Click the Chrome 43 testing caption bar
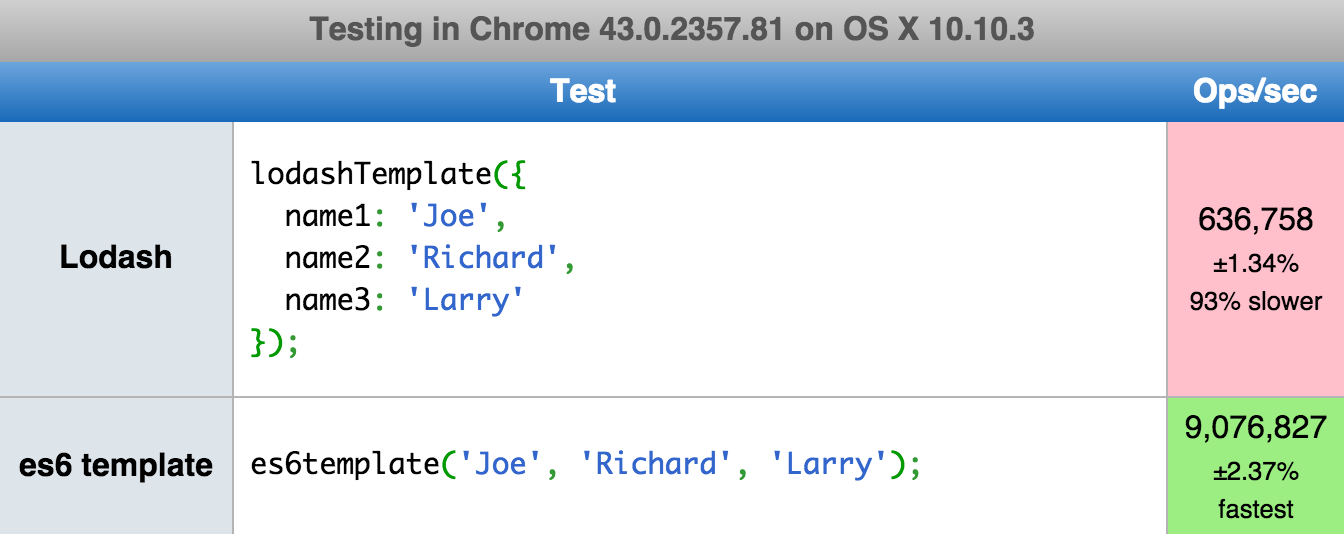The height and width of the screenshot is (536, 1344). [x=671, y=29]
